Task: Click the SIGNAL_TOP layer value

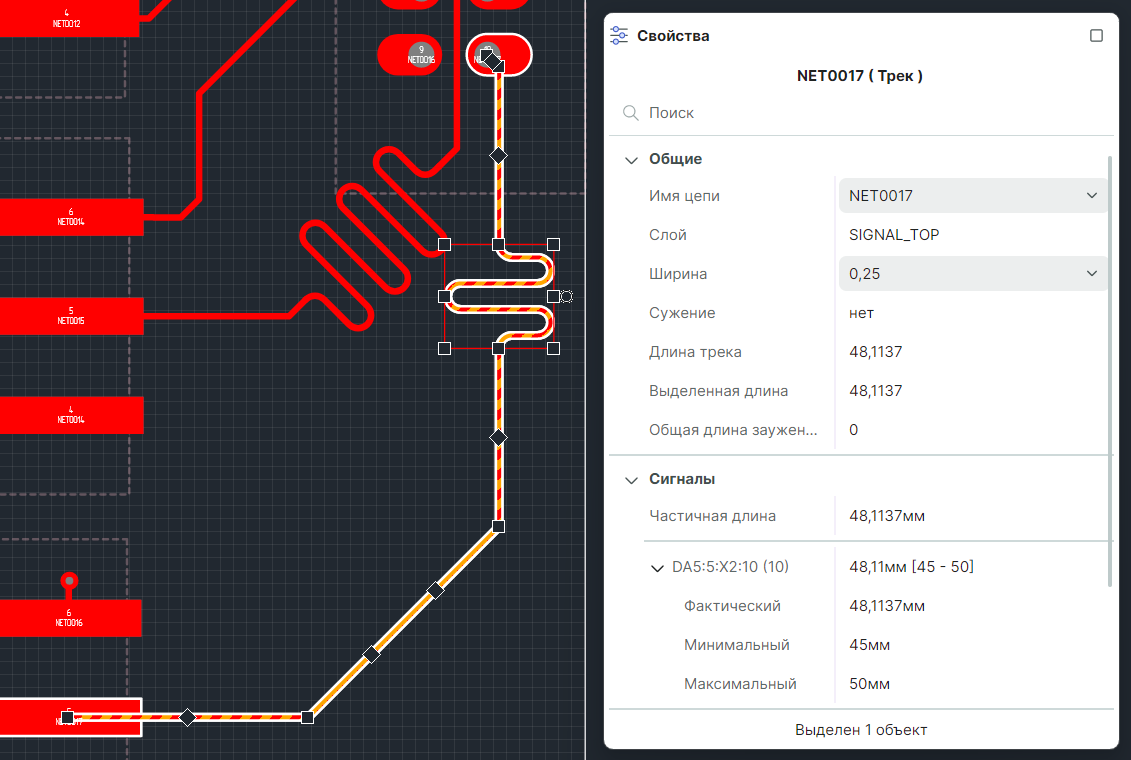Action: (894, 235)
